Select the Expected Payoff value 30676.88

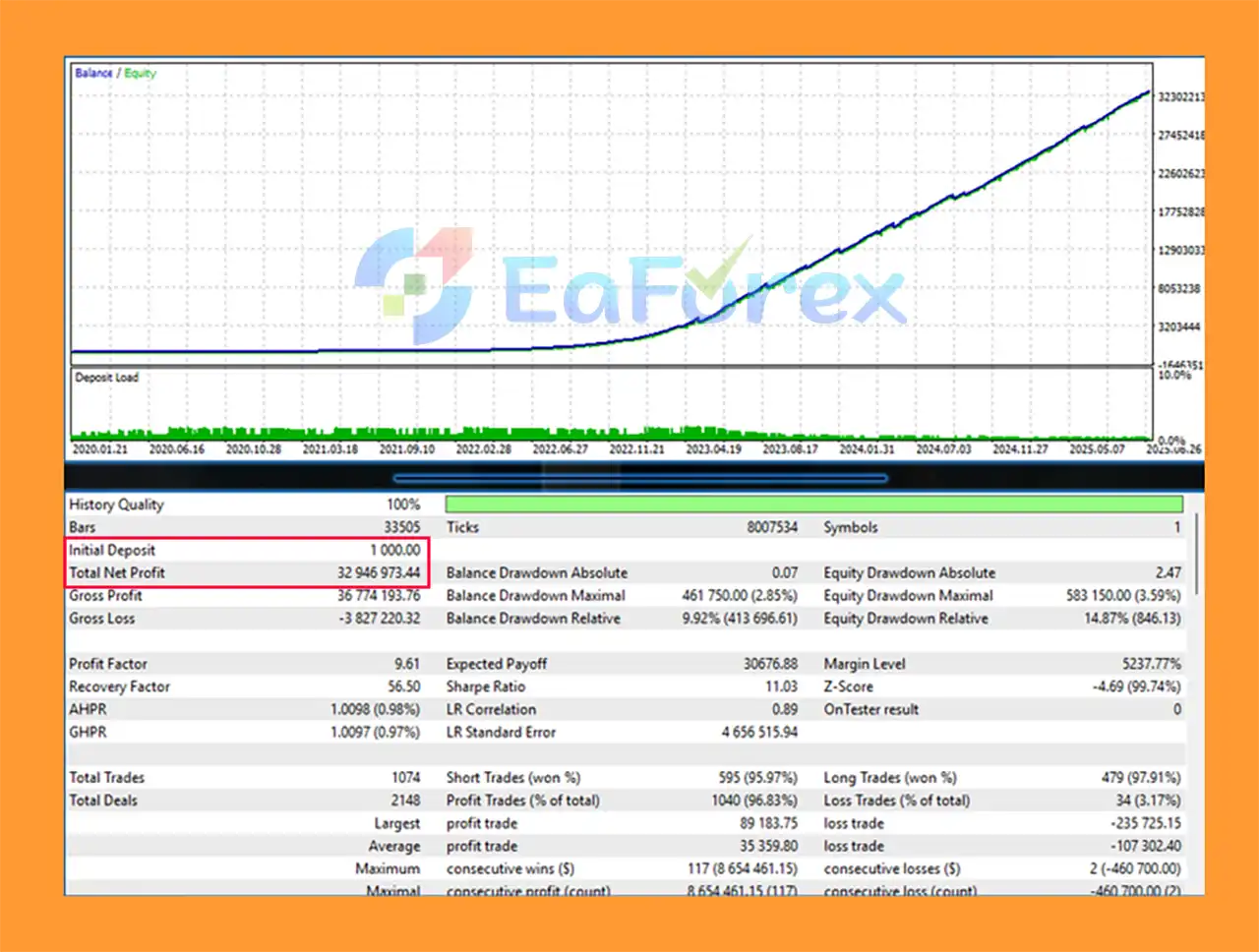coord(770,664)
